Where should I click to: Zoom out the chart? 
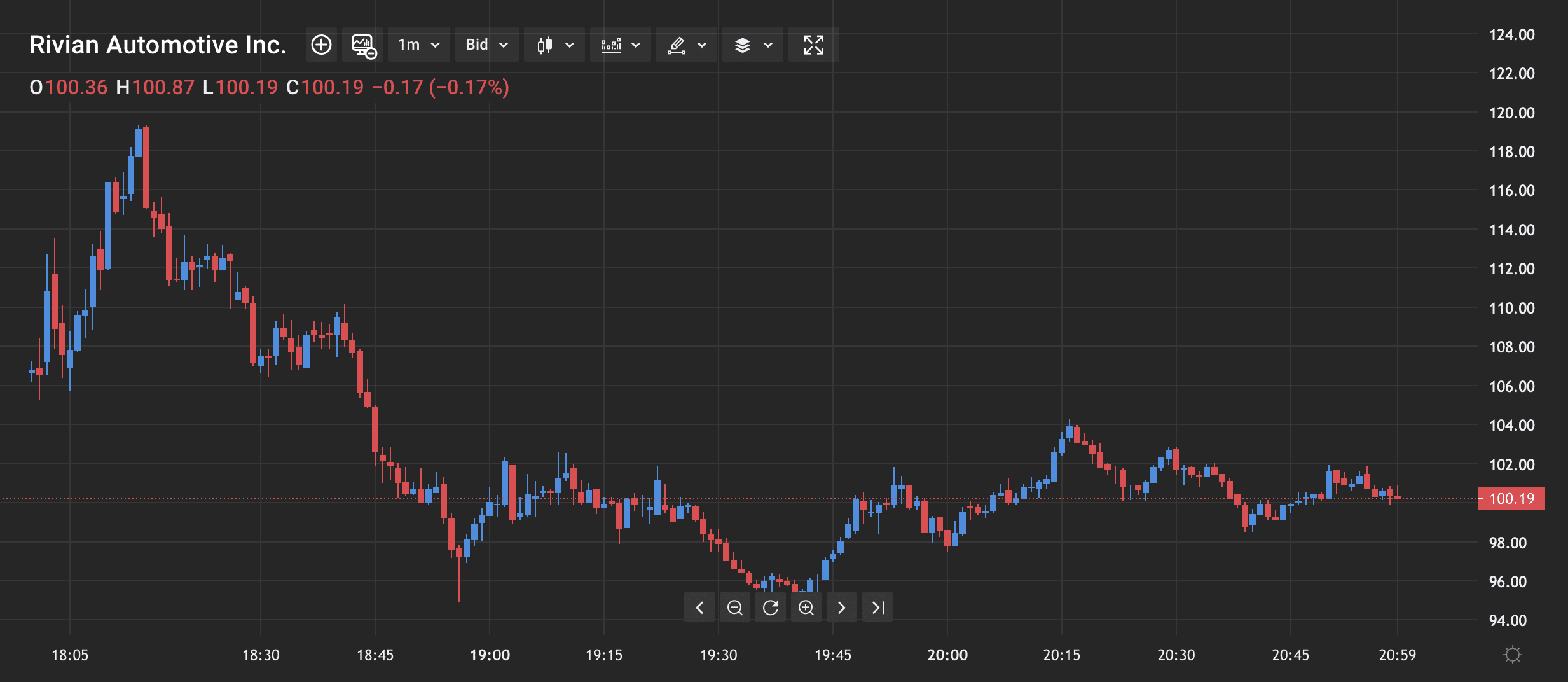coord(735,608)
